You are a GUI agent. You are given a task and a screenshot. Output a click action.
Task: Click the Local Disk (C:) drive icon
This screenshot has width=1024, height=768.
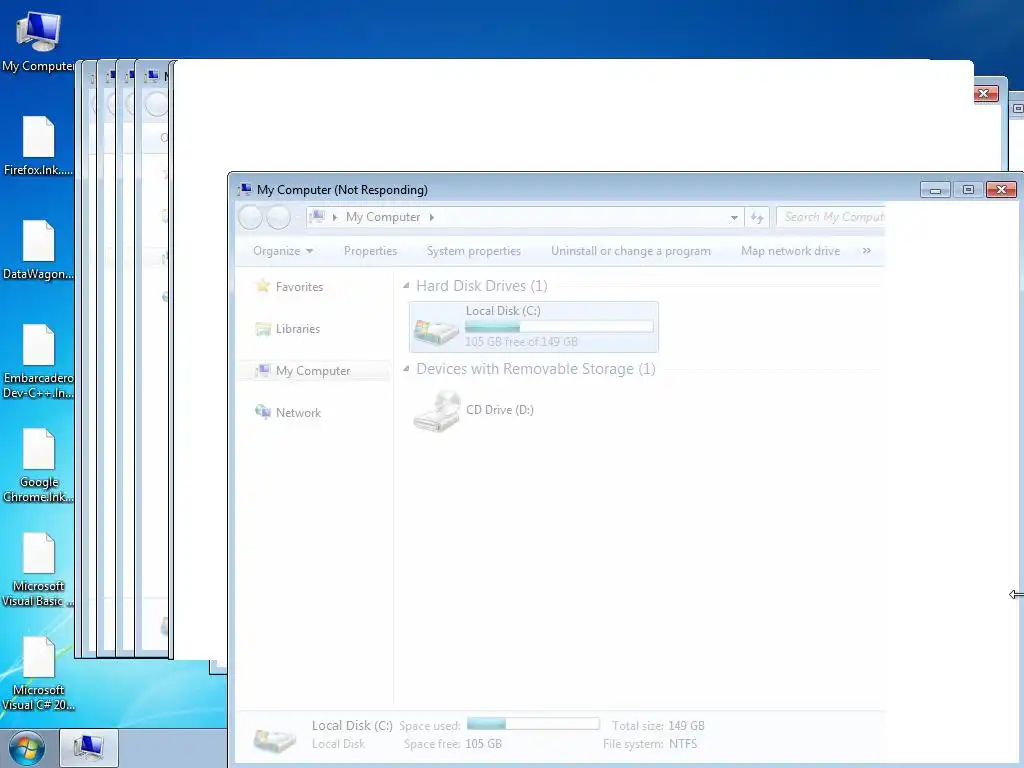click(x=436, y=332)
